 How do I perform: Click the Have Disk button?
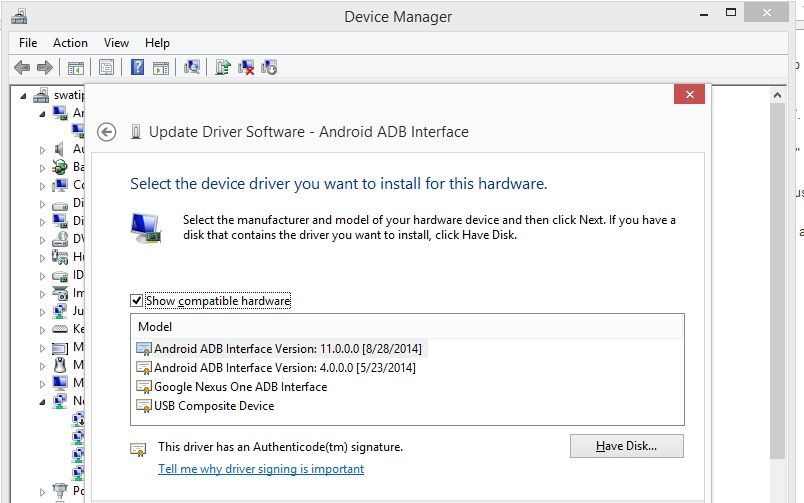[x=626, y=446]
